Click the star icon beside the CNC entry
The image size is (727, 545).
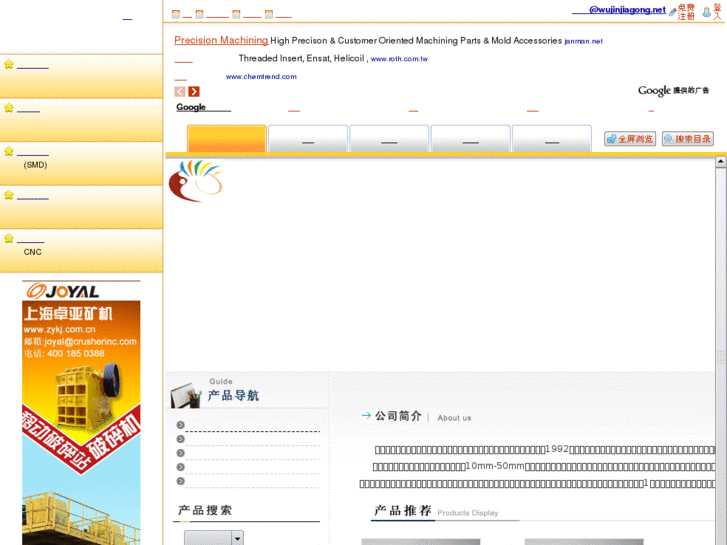[9, 238]
